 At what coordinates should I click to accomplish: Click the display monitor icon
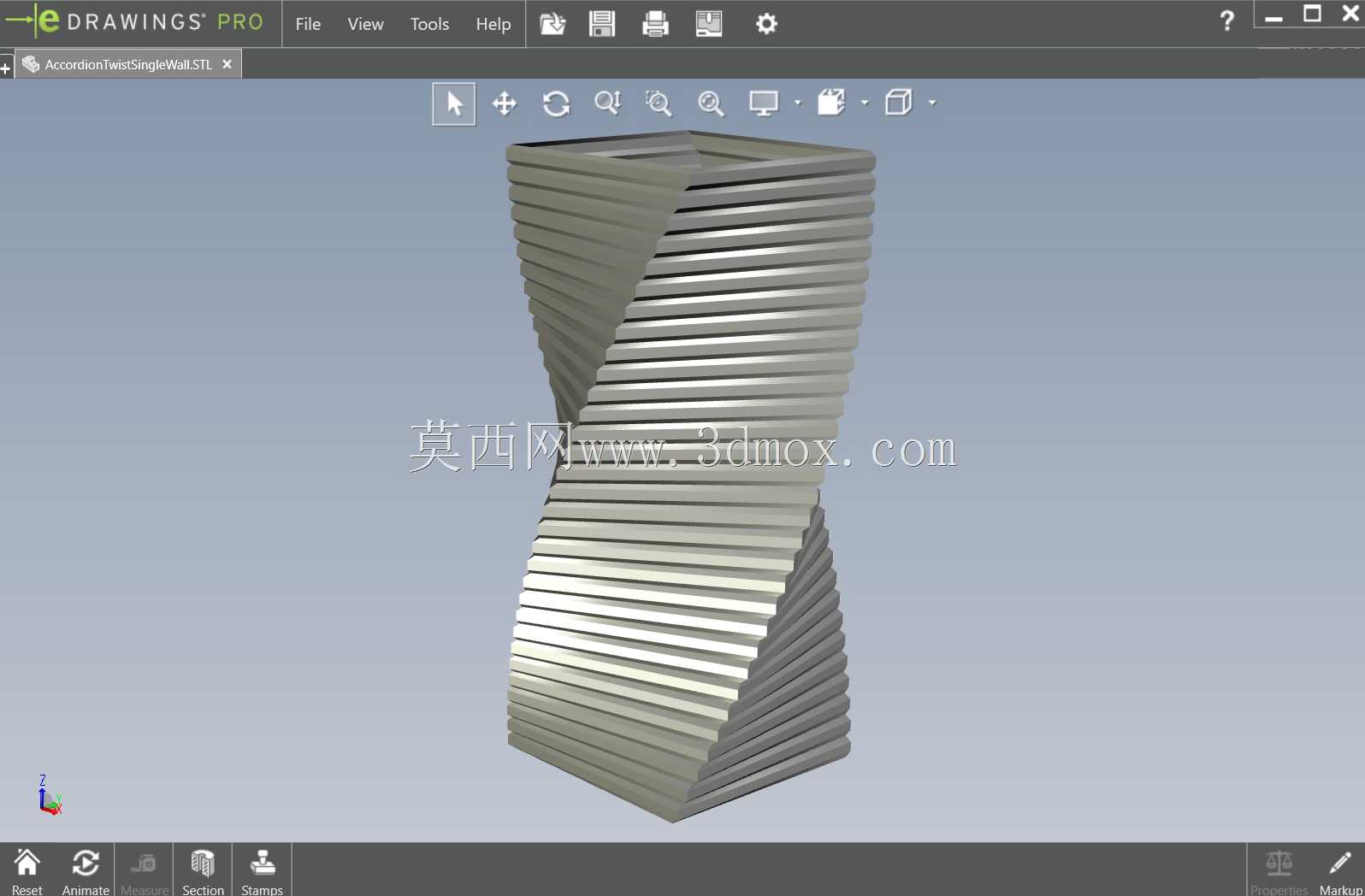click(764, 103)
